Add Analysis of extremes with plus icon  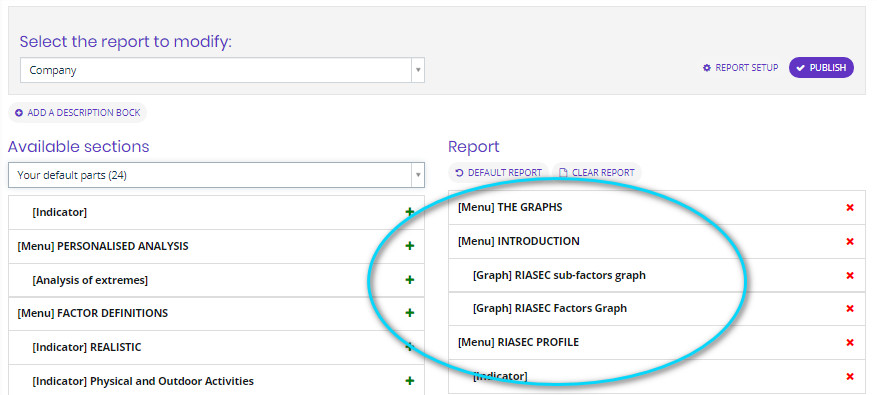pyautogui.click(x=409, y=280)
